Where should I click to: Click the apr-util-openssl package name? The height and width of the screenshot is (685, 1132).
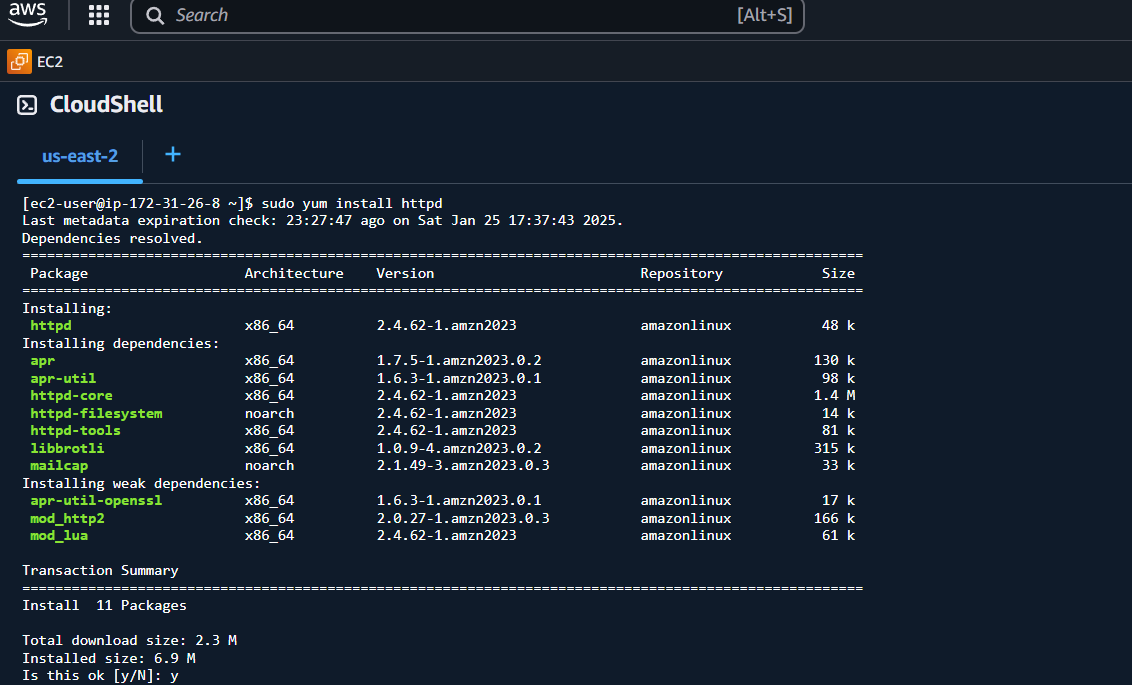(96, 501)
